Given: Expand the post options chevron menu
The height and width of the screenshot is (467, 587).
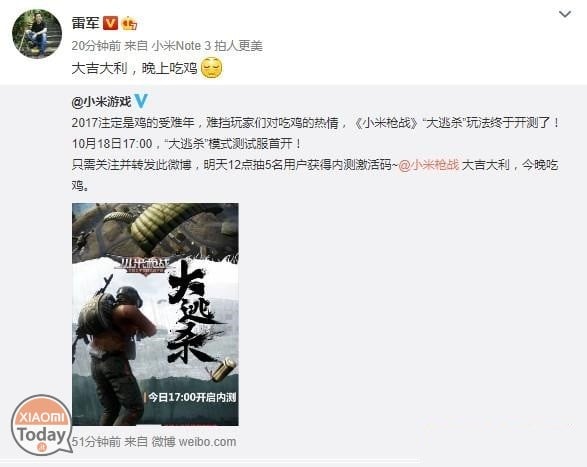Looking at the screenshot, I should pos(565,14).
